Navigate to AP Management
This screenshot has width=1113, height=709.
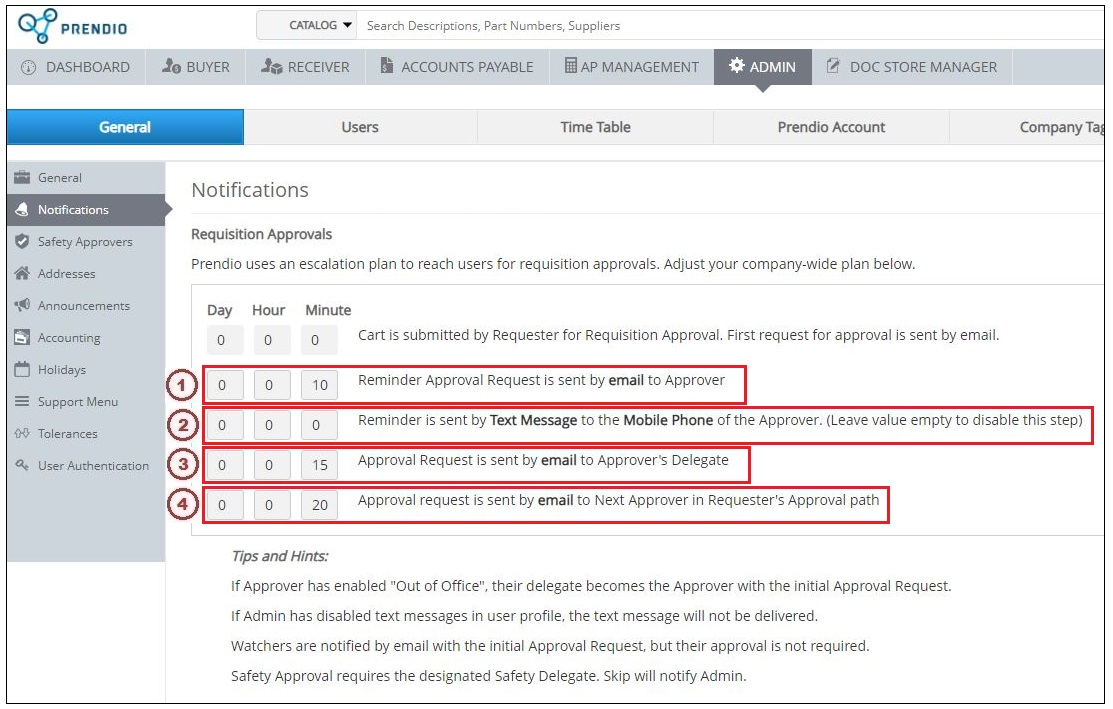pyautogui.click(x=630, y=66)
